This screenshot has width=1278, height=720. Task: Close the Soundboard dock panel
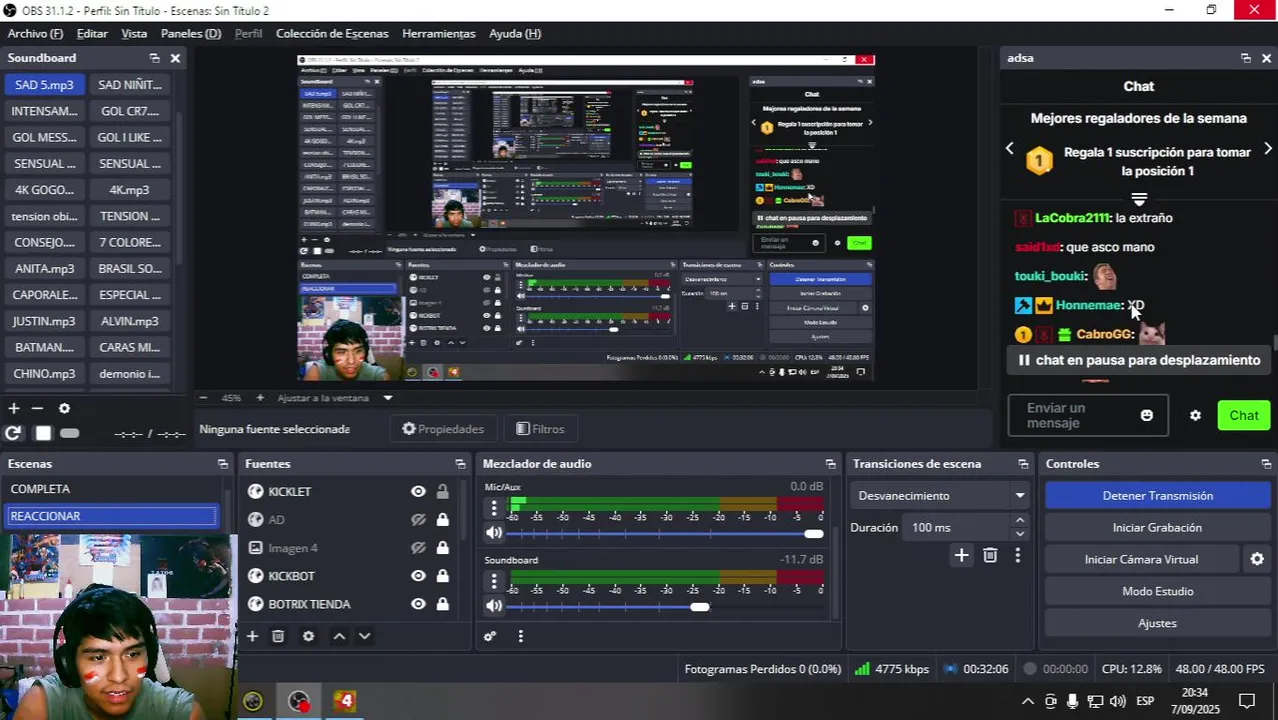click(x=175, y=58)
